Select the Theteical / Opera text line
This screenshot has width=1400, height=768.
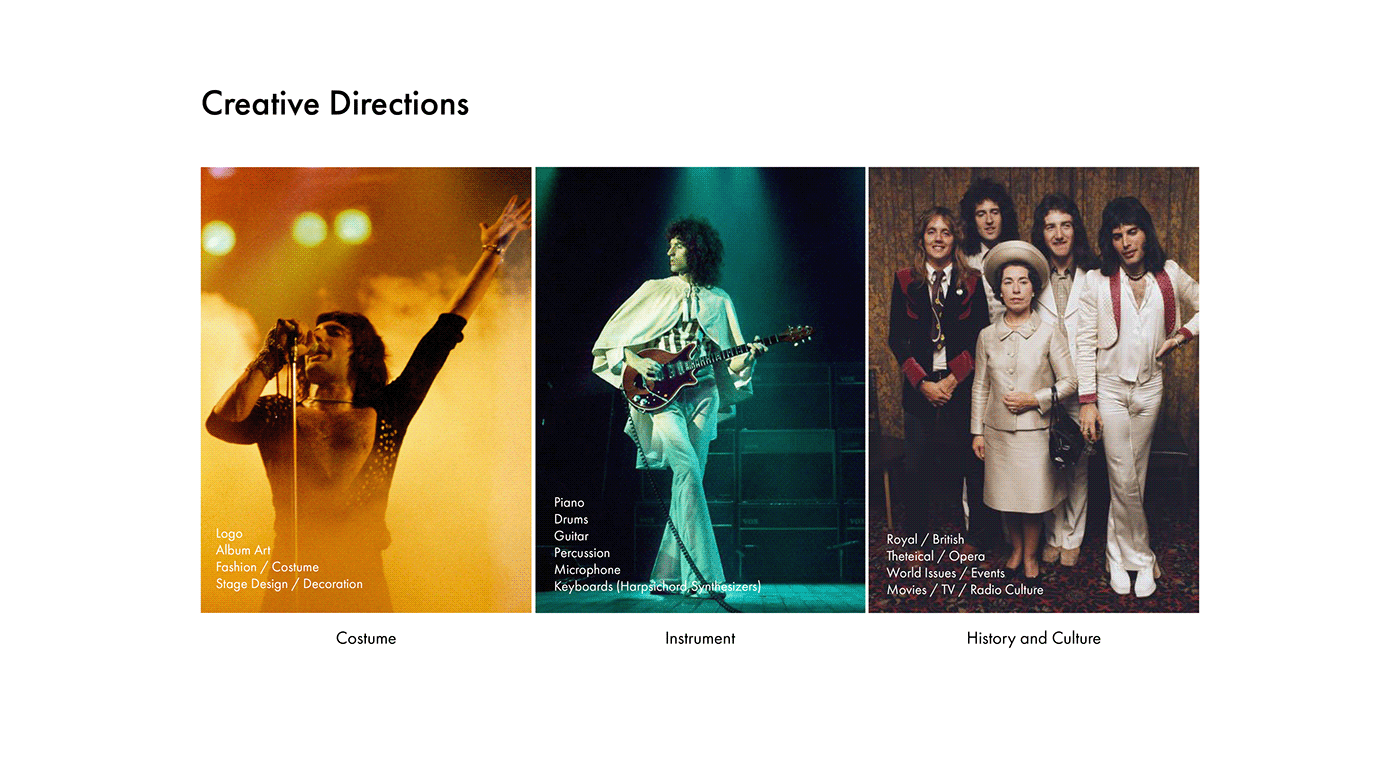coord(935,556)
